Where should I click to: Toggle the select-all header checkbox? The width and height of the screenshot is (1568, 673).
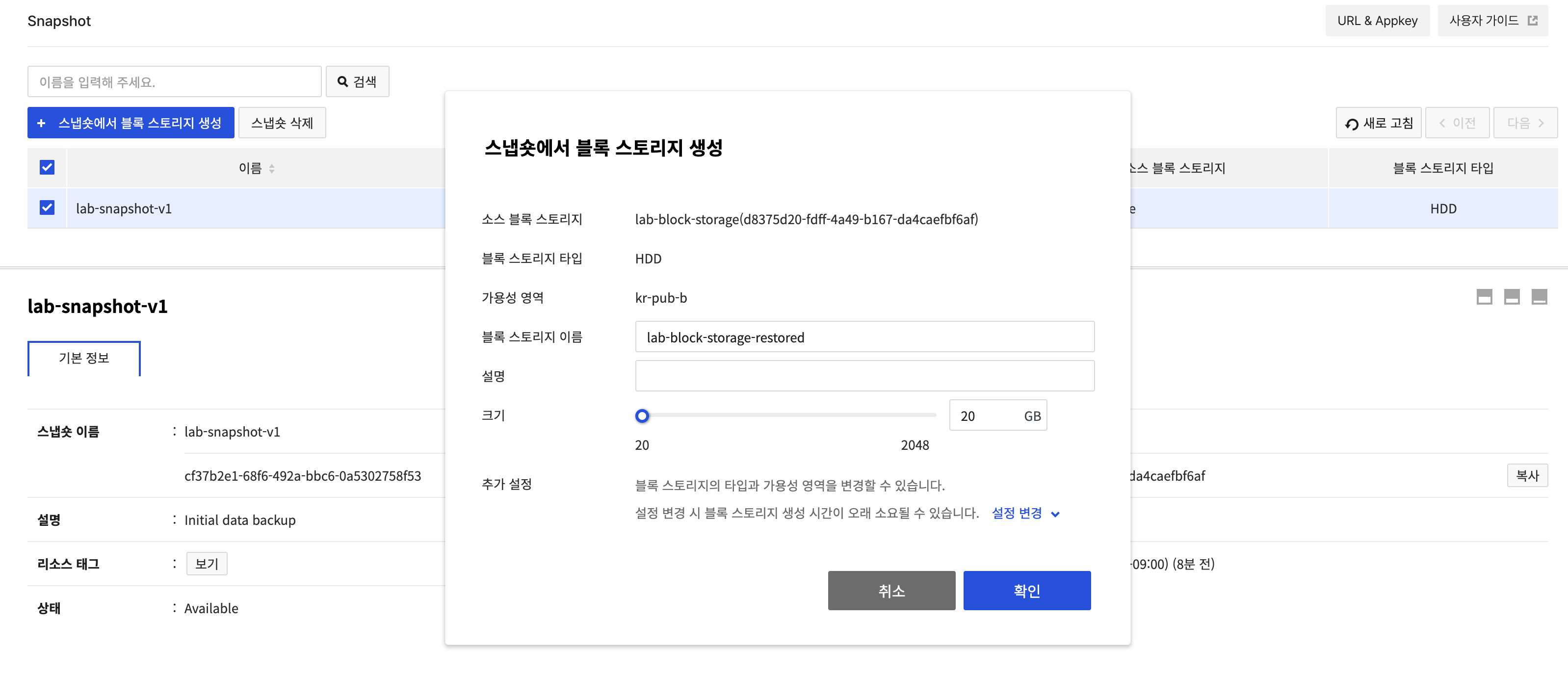[x=47, y=167]
